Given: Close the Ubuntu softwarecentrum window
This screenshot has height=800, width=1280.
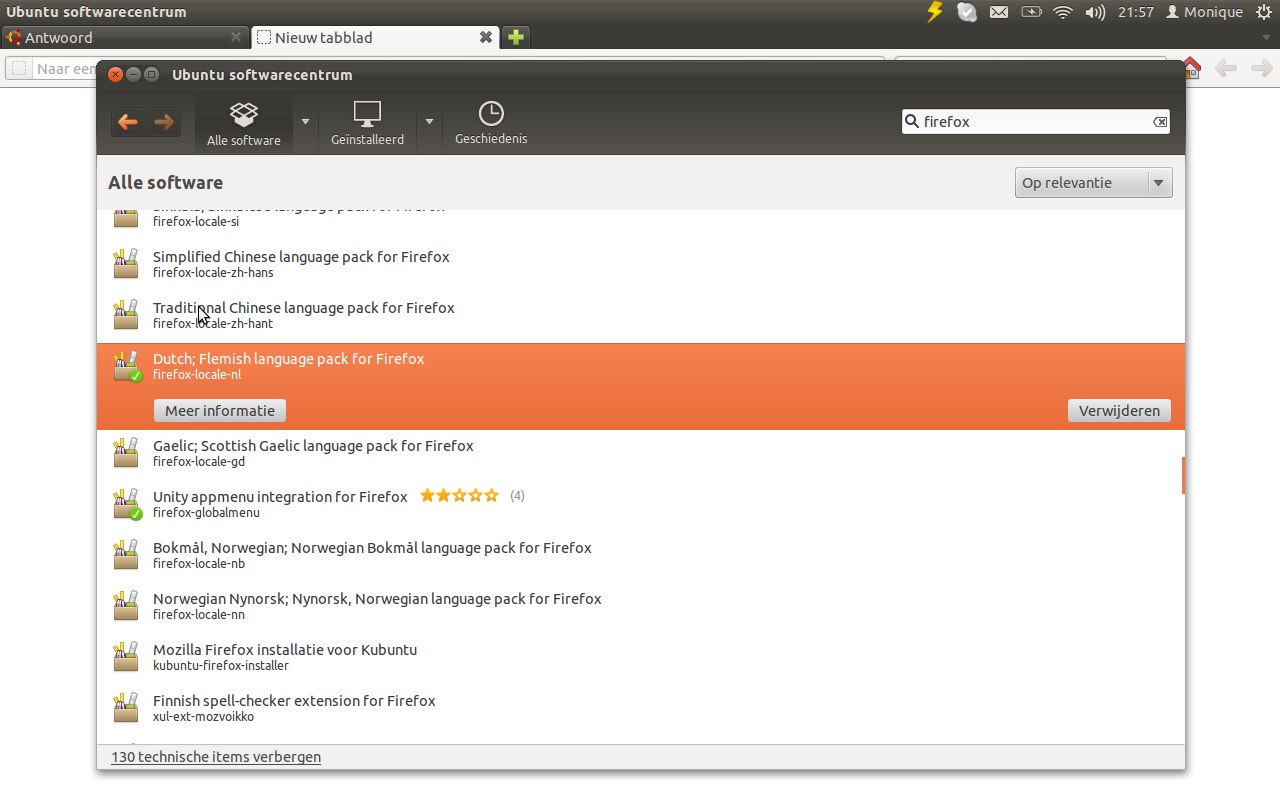Looking at the screenshot, I should [115, 74].
